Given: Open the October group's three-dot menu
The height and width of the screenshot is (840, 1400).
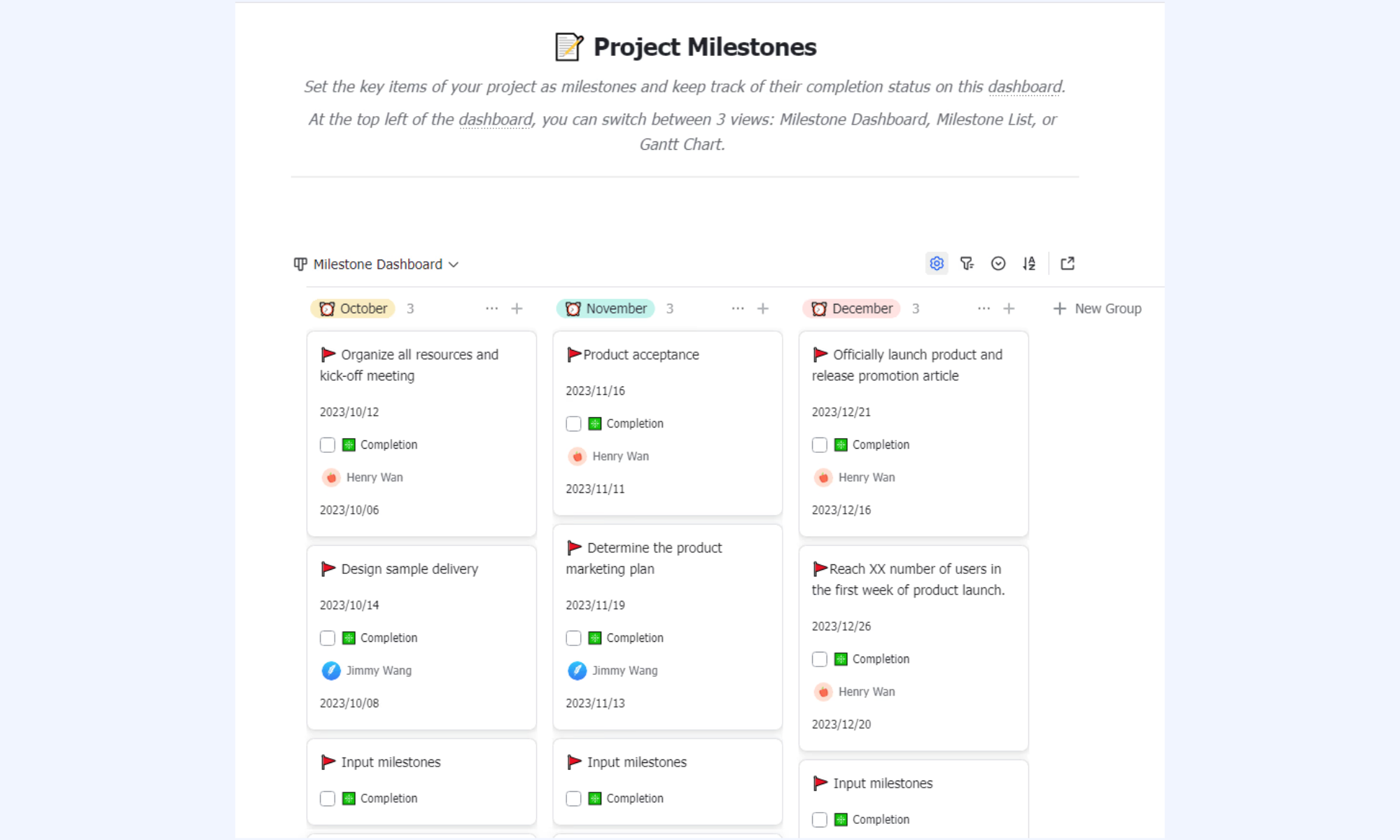Looking at the screenshot, I should click(x=492, y=309).
